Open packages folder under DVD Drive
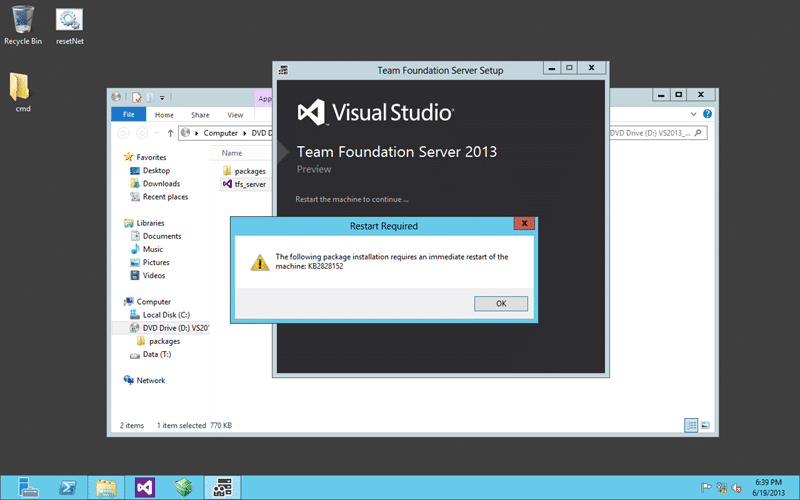The width and height of the screenshot is (800, 500). [x=159, y=341]
